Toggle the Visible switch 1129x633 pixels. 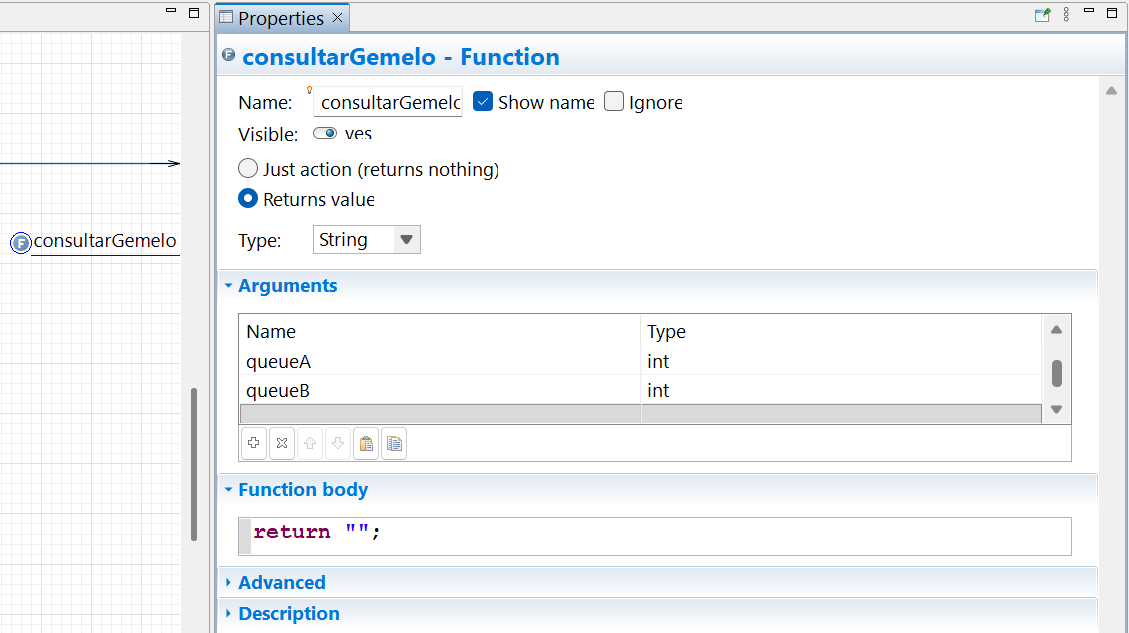pyautogui.click(x=325, y=133)
